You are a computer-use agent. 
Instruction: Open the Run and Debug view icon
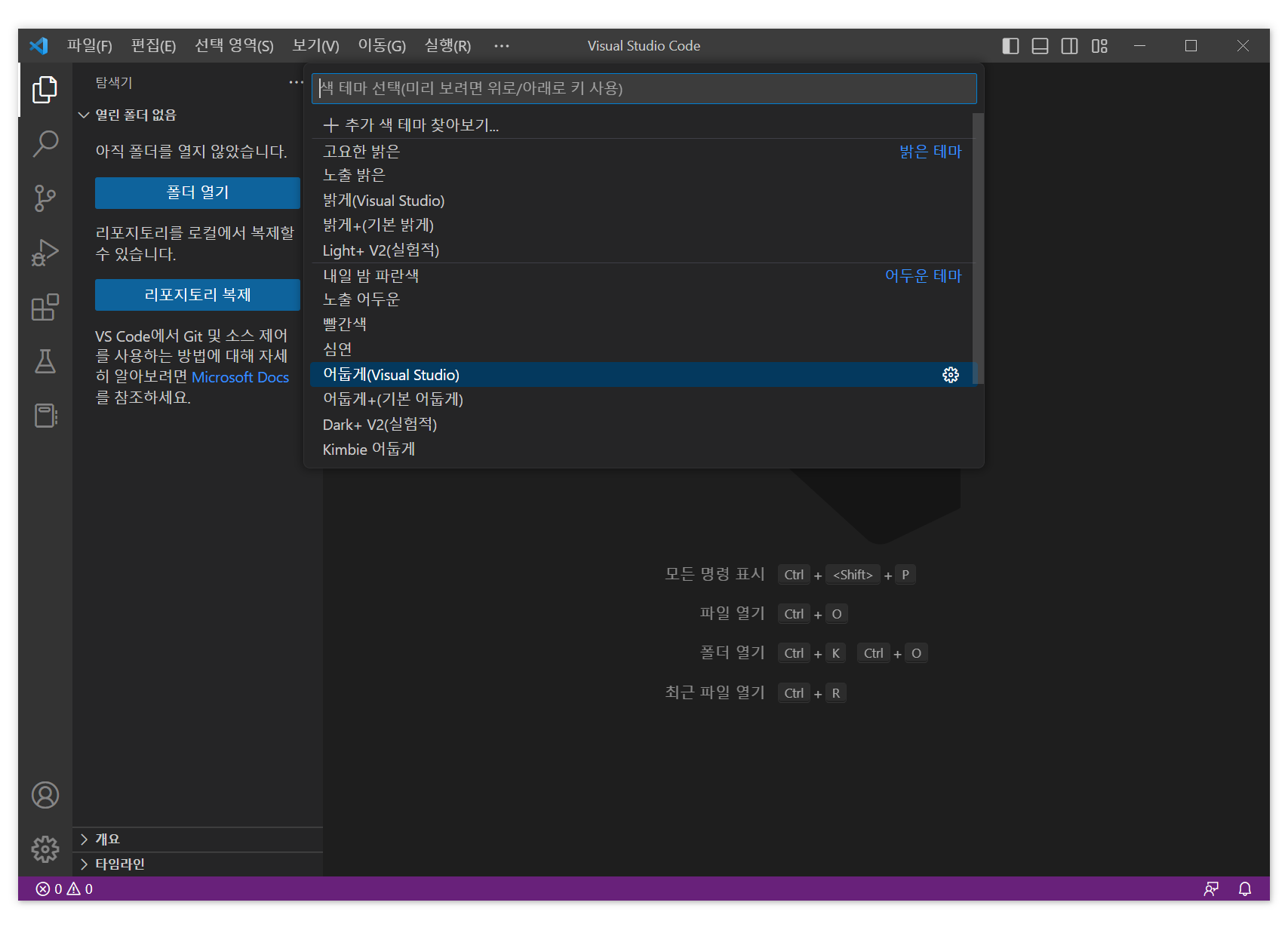coord(45,253)
